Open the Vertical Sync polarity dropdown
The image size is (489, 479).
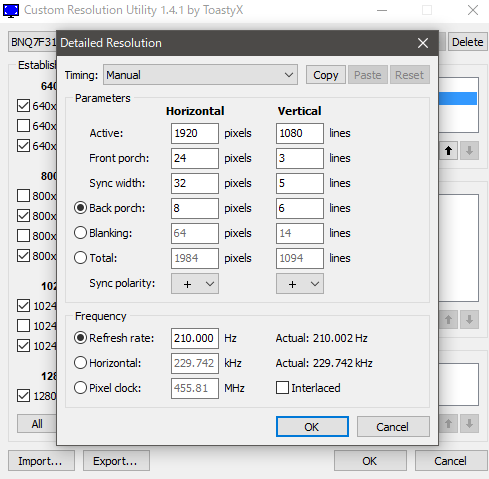click(300, 284)
